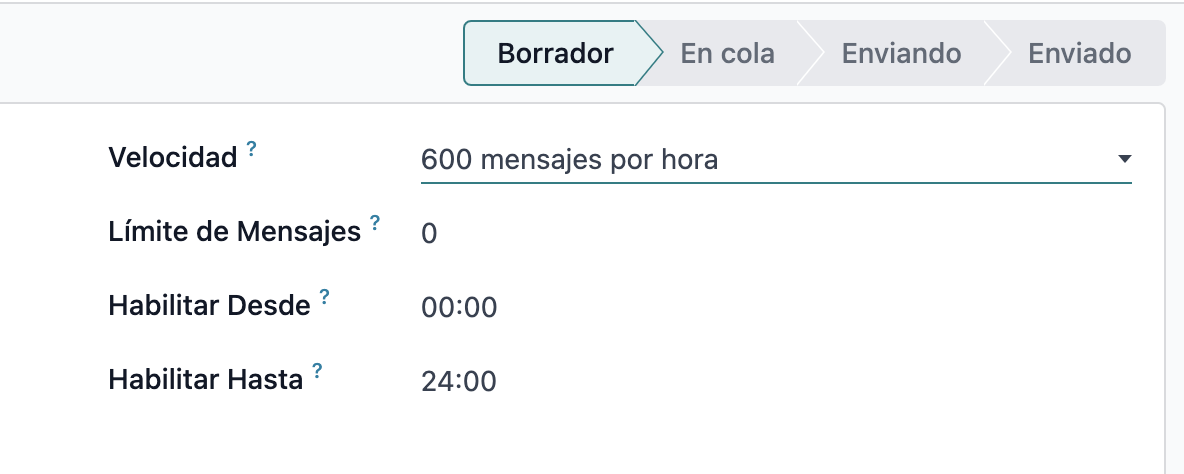Switch status to En cola
This screenshot has height=474, width=1184.
(727, 53)
